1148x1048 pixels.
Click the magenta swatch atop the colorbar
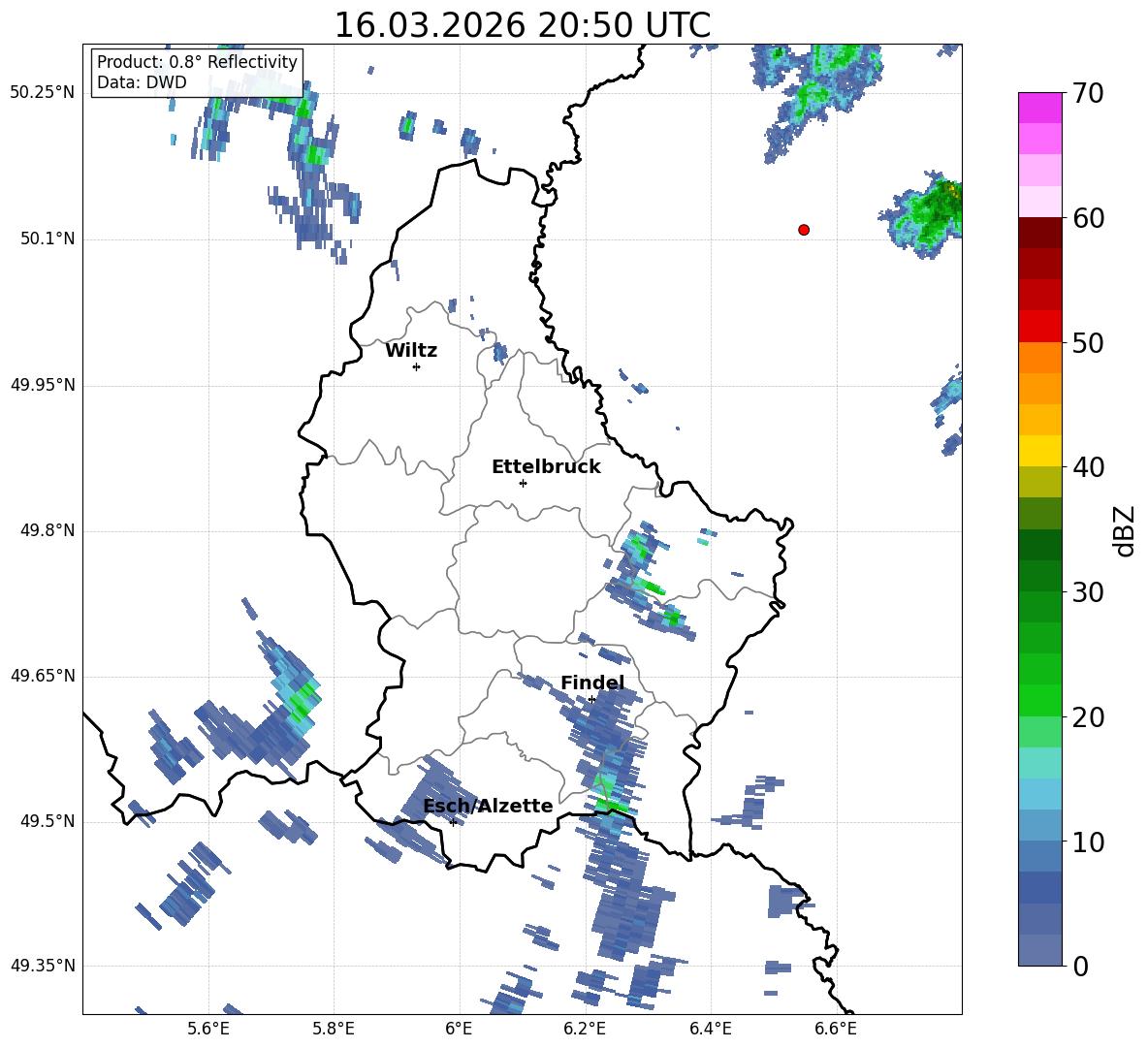coord(1039,108)
